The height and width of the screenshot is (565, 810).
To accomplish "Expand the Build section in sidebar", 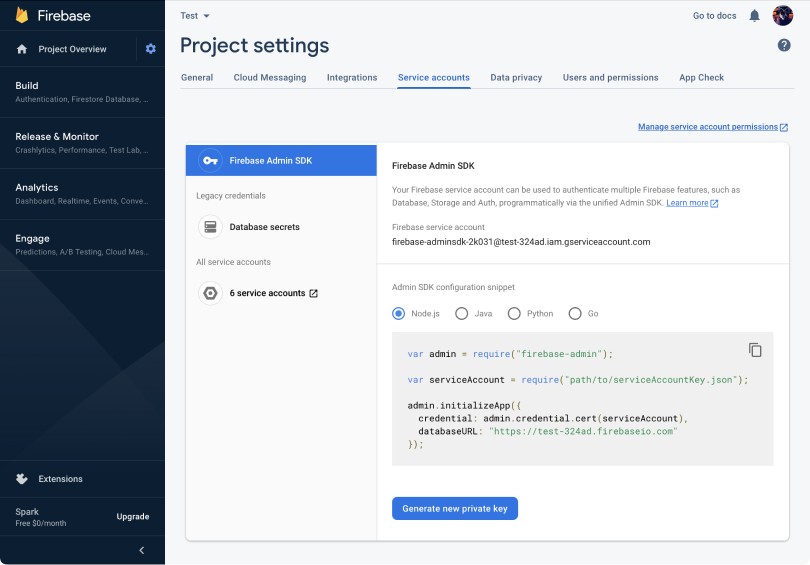I will (82, 92).
